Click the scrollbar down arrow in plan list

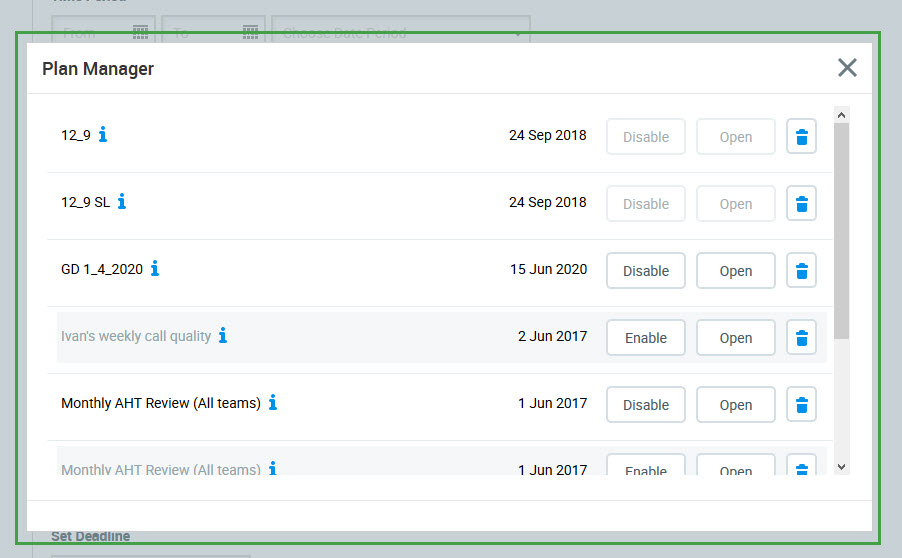click(841, 466)
